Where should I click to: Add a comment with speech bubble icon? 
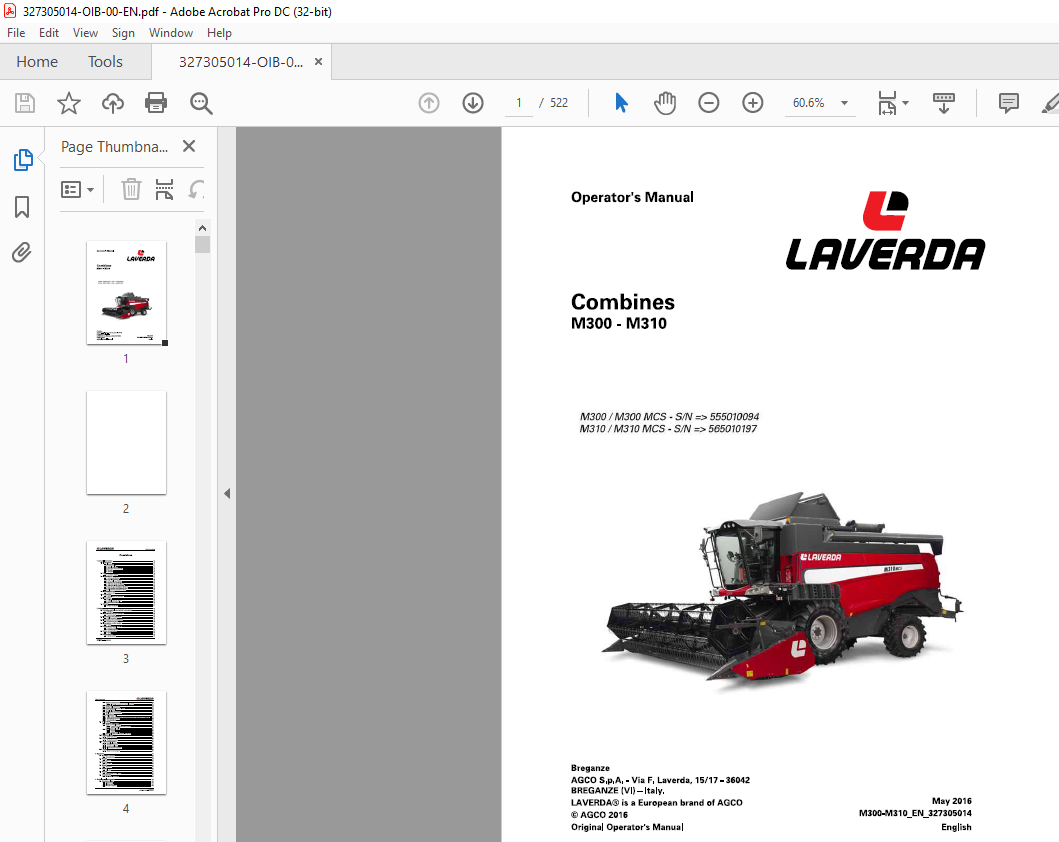1008,103
